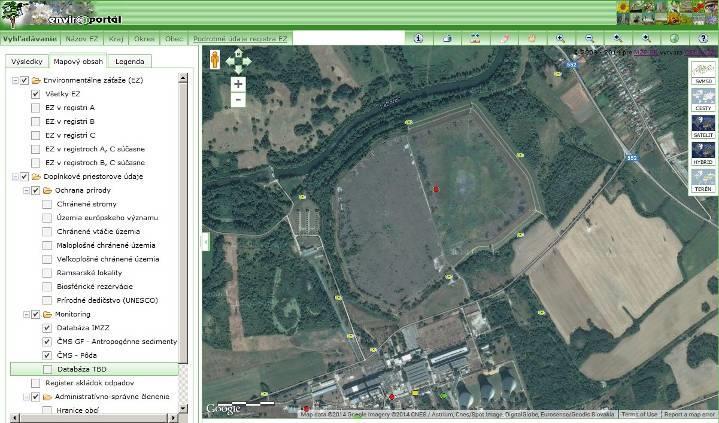Click Vyhľadávanie label in toolbar
The width and height of the screenshot is (719, 423).
point(29,39)
